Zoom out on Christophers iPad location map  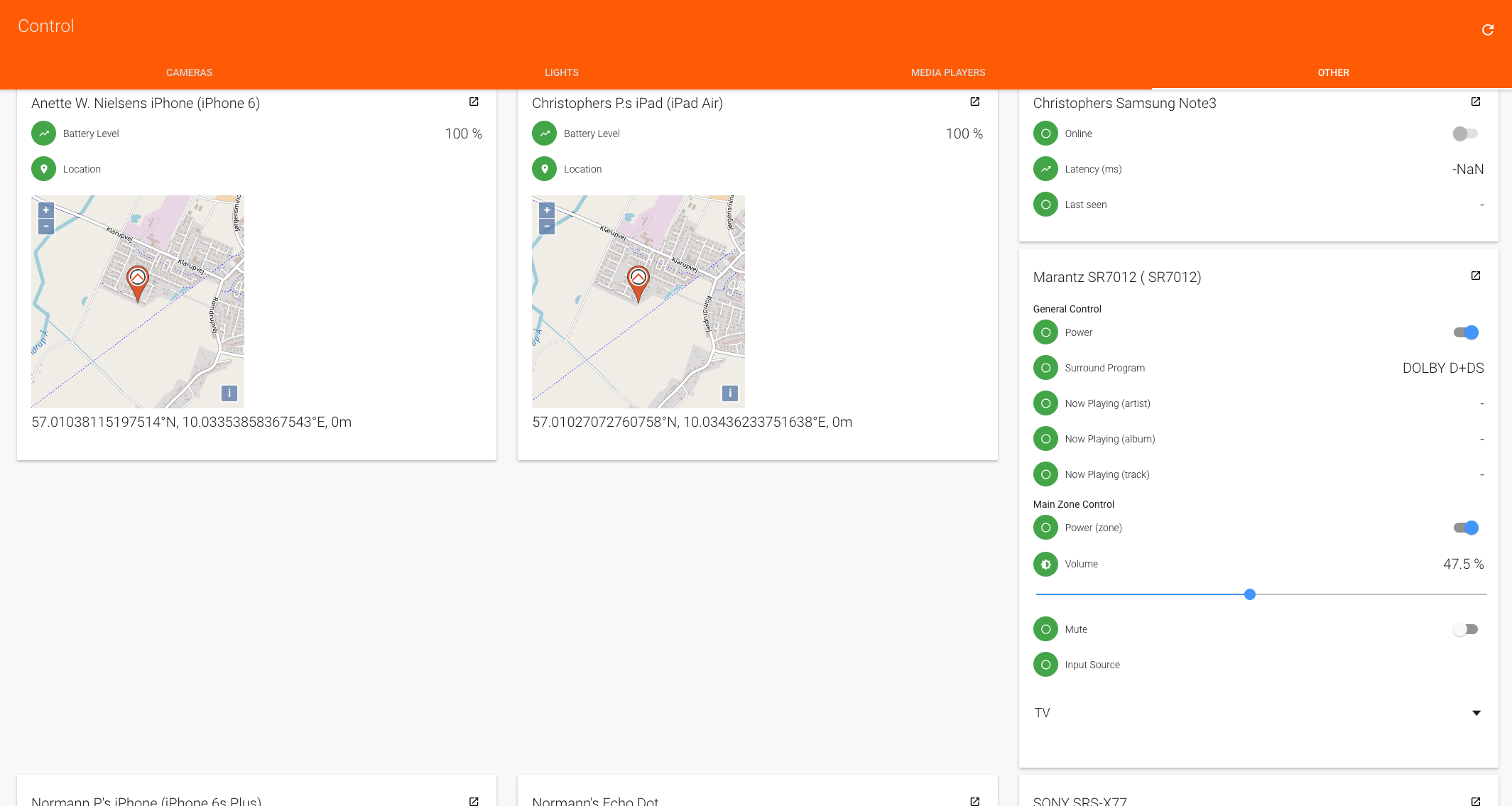pyautogui.click(x=546, y=226)
